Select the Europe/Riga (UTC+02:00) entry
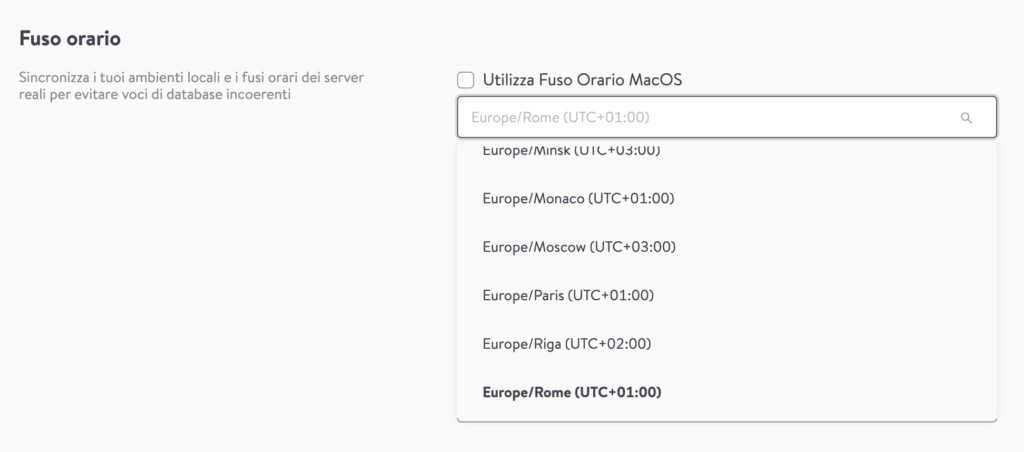This screenshot has width=1024, height=452. [x=727, y=344]
